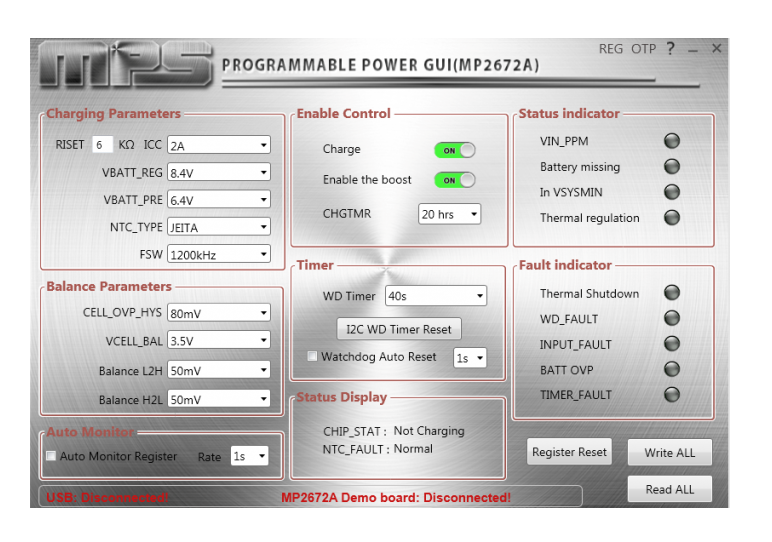Close the Programmable Power GUI window
The image size is (772, 542).
pyautogui.click(x=716, y=48)
